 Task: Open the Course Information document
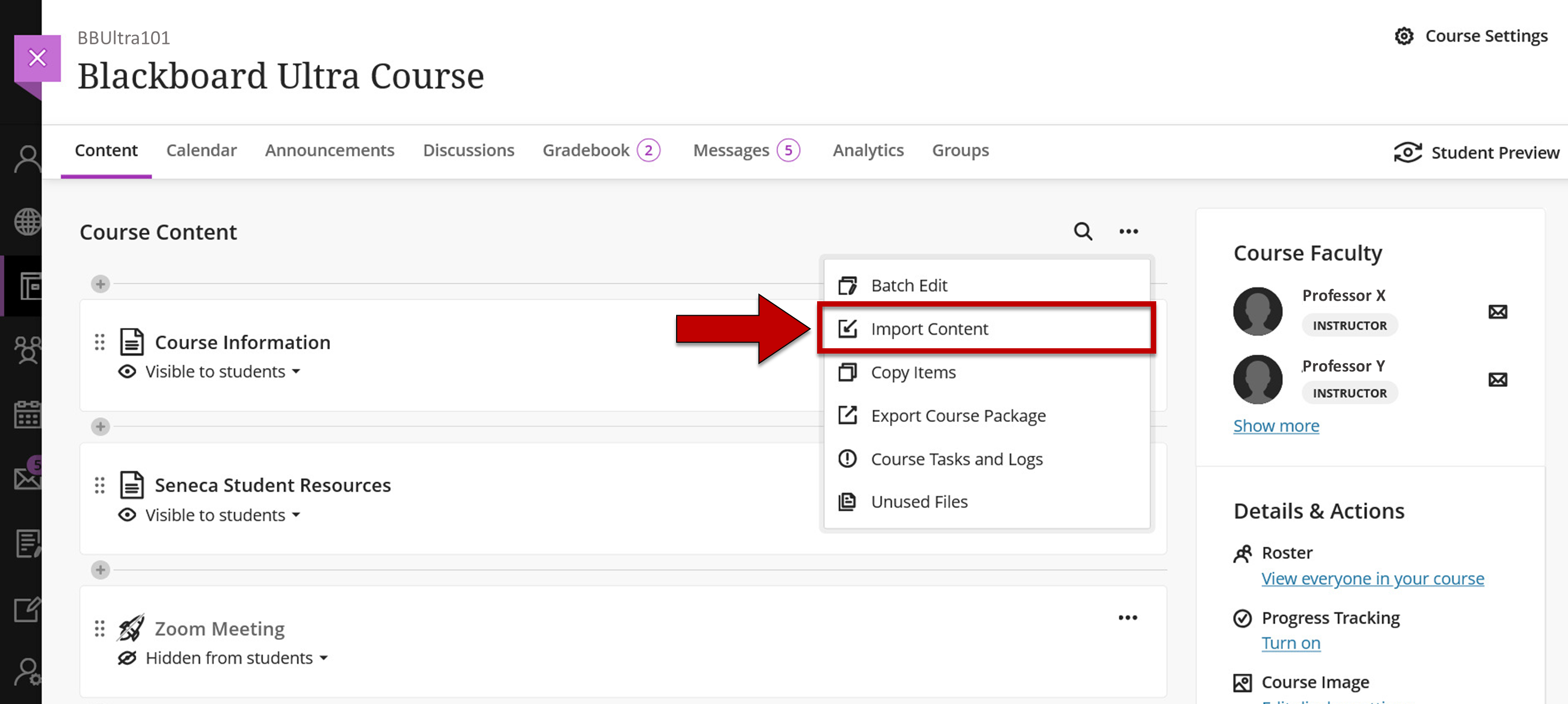click(x=242, y=342)
